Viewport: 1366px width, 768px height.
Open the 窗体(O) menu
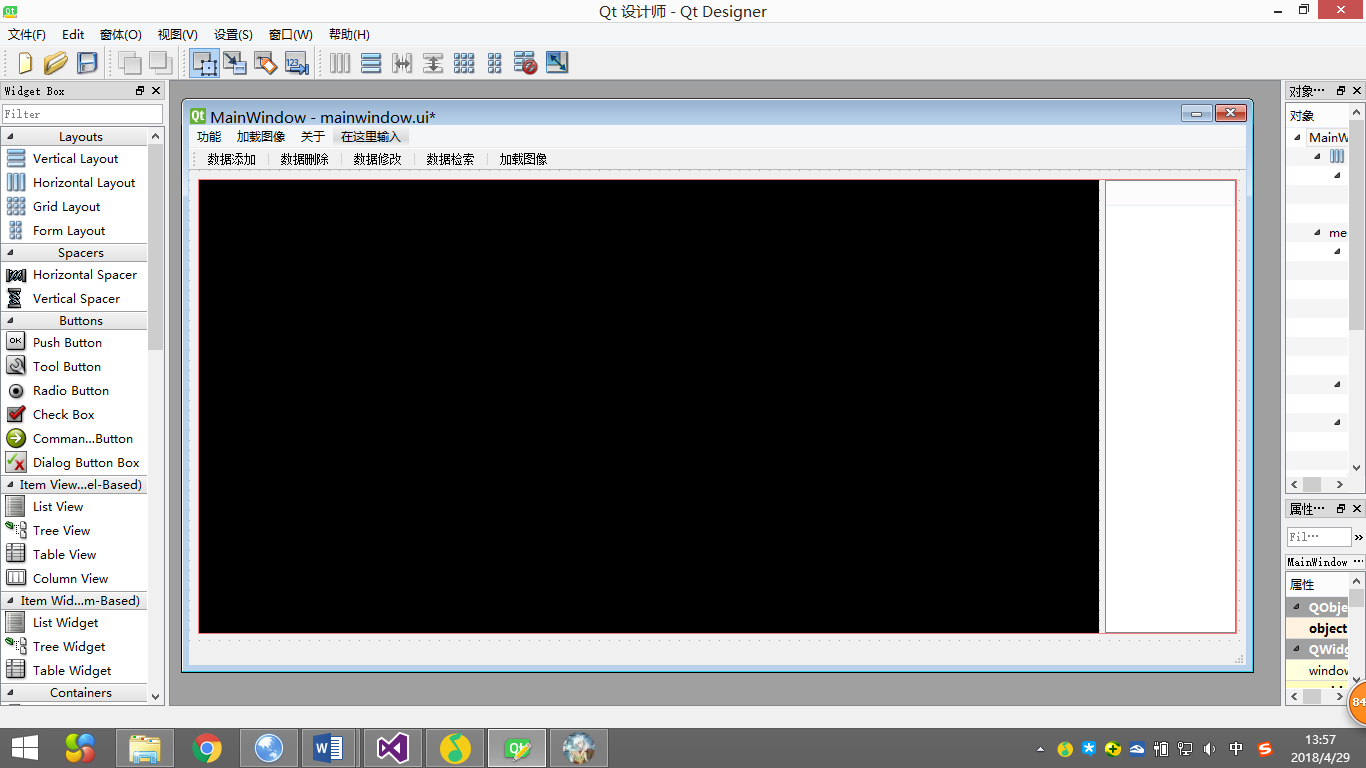tap(121, 34)
